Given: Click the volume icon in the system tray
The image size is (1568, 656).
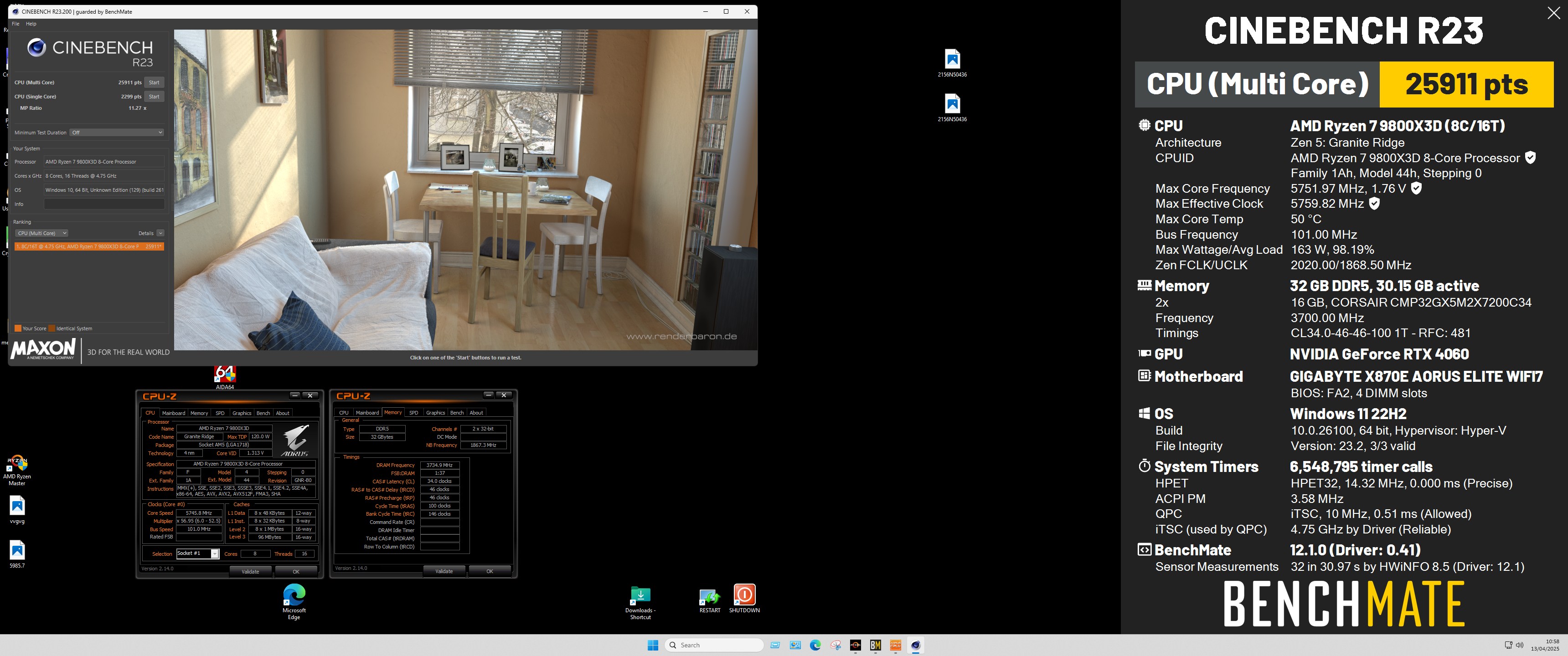Looking at the screenshot, I should tap(1520, 645).
